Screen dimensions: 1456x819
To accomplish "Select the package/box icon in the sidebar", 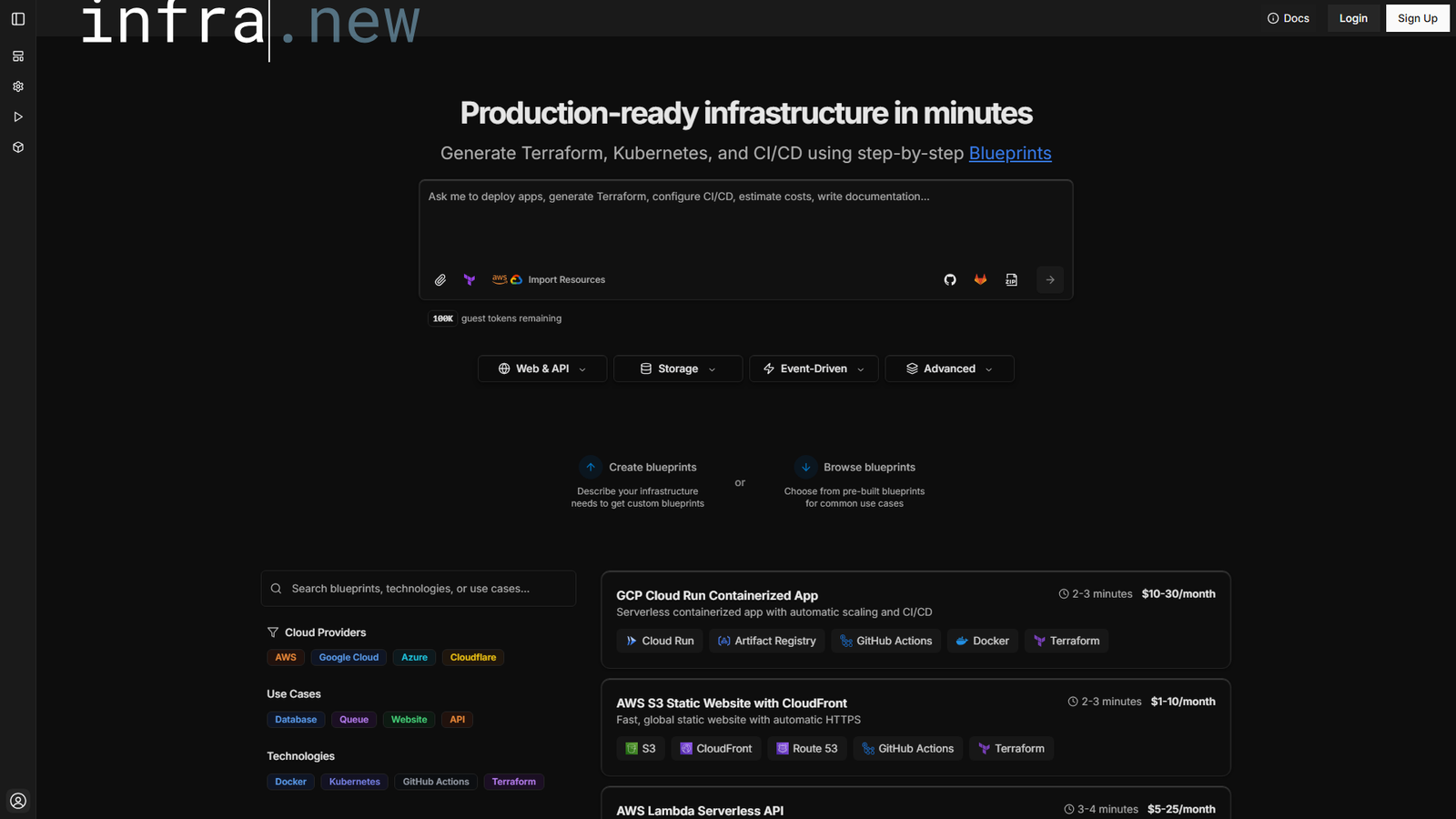I will pos(17,147).
